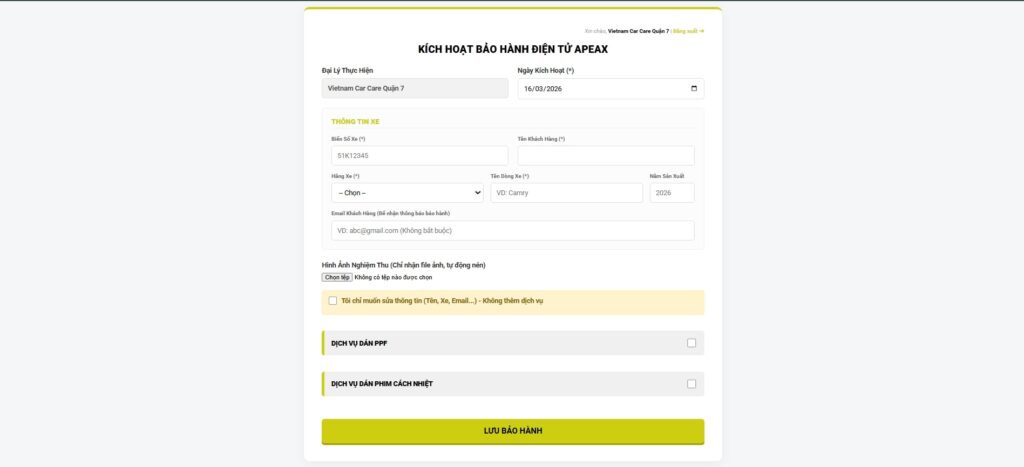This screenshot has width=1024, height=467.
Task: Click the 'Chọn tệp' file upload button
Action: point(337,277)
